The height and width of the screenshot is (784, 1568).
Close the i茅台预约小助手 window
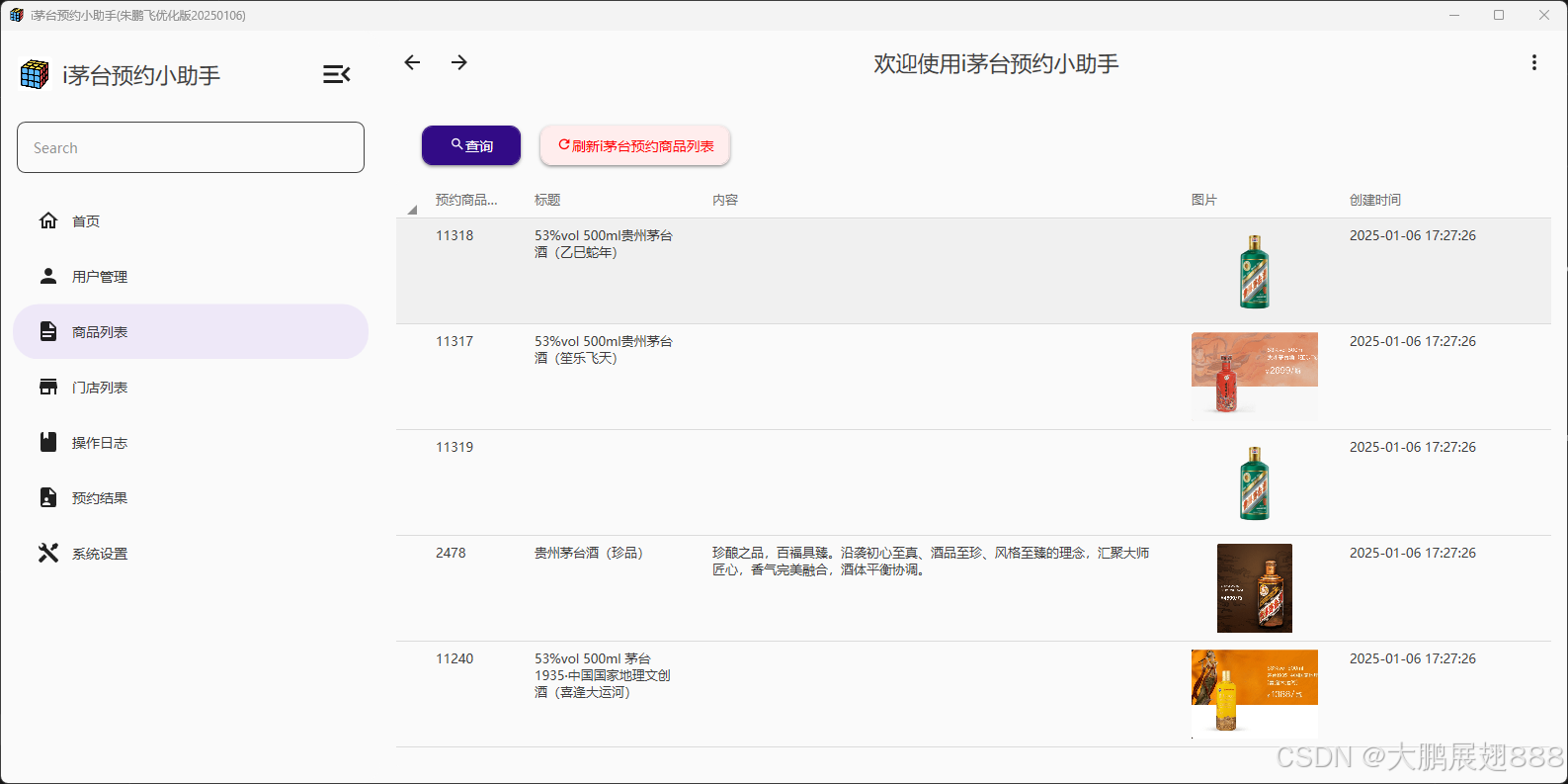click(1544, 15)
